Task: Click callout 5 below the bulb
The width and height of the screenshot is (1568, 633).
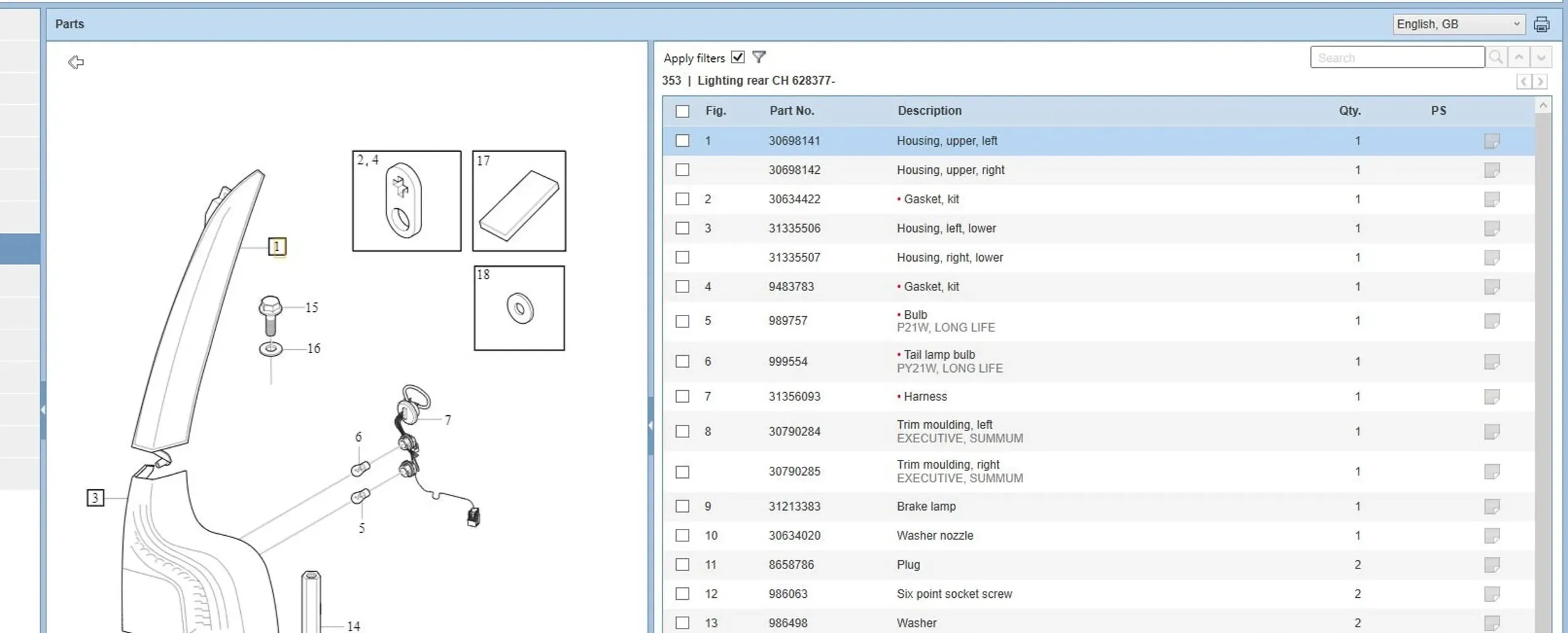Action: [361, 528]
